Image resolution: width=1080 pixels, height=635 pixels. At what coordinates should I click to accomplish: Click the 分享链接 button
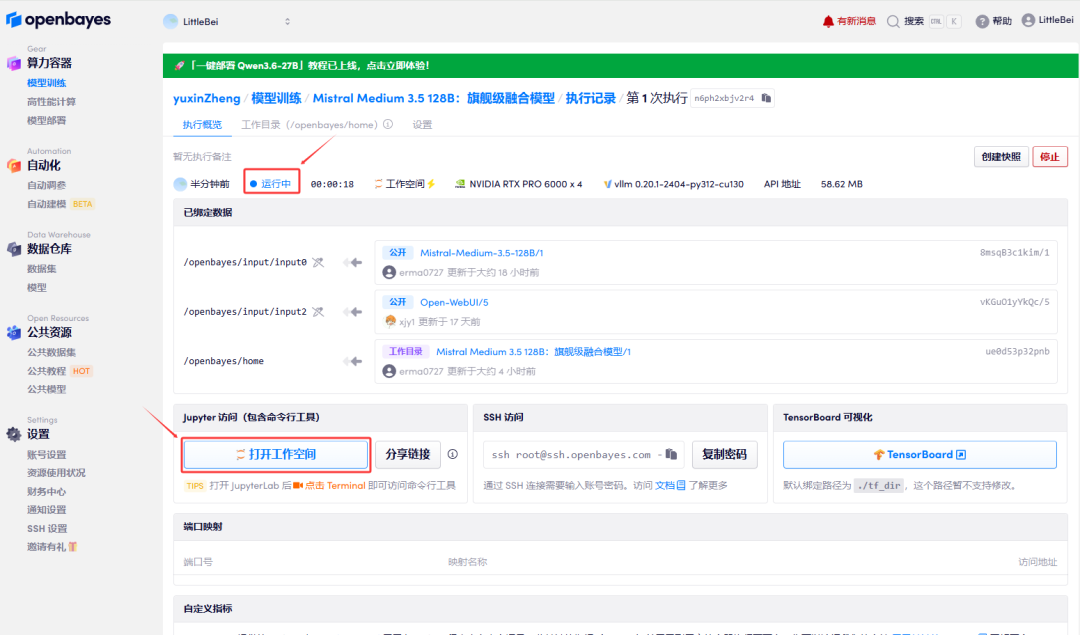[408, 455]
